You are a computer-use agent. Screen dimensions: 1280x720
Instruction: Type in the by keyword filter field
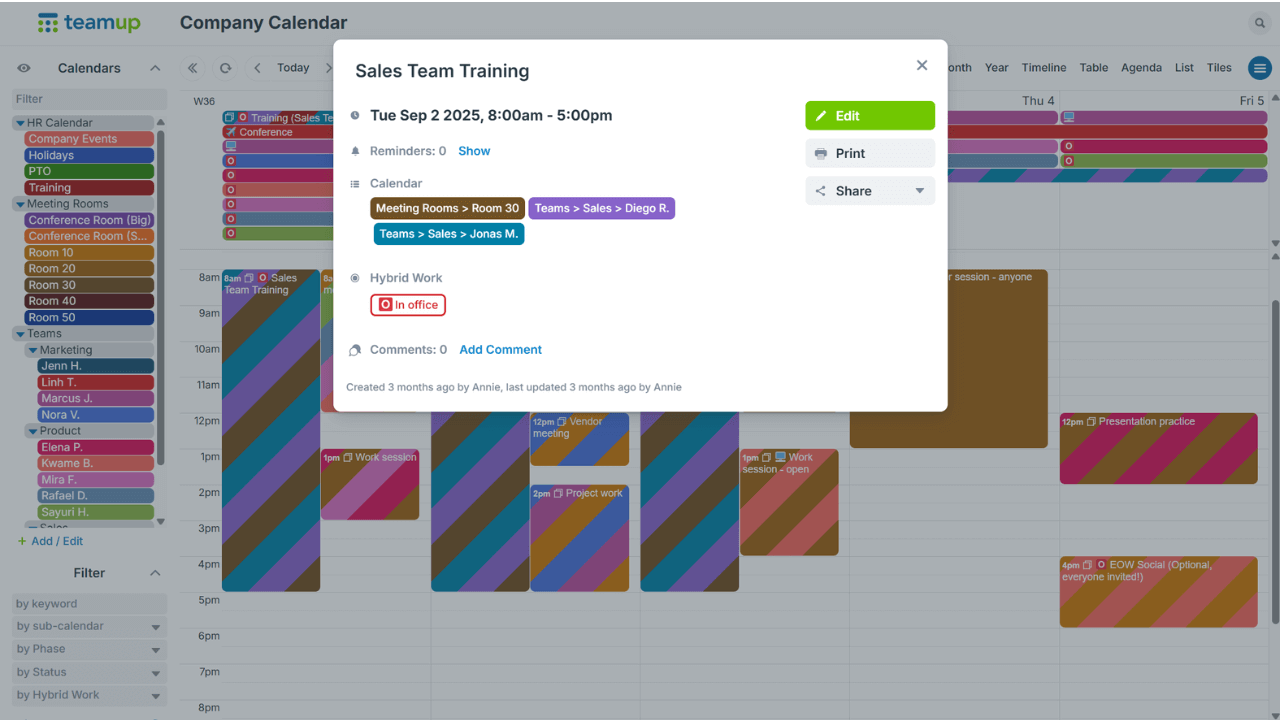point(89,604)
